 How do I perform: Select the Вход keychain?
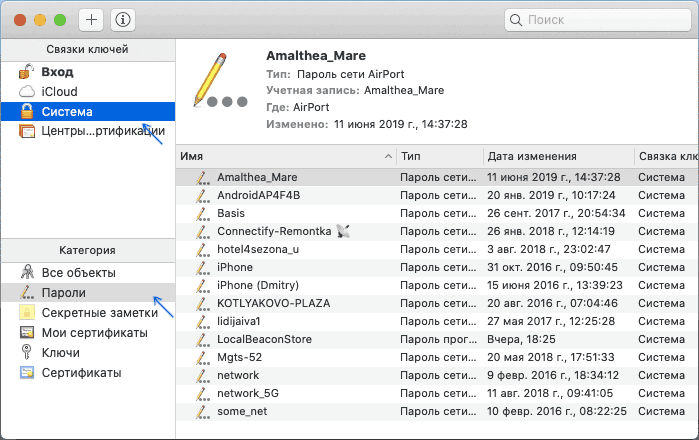pos(88,72)
